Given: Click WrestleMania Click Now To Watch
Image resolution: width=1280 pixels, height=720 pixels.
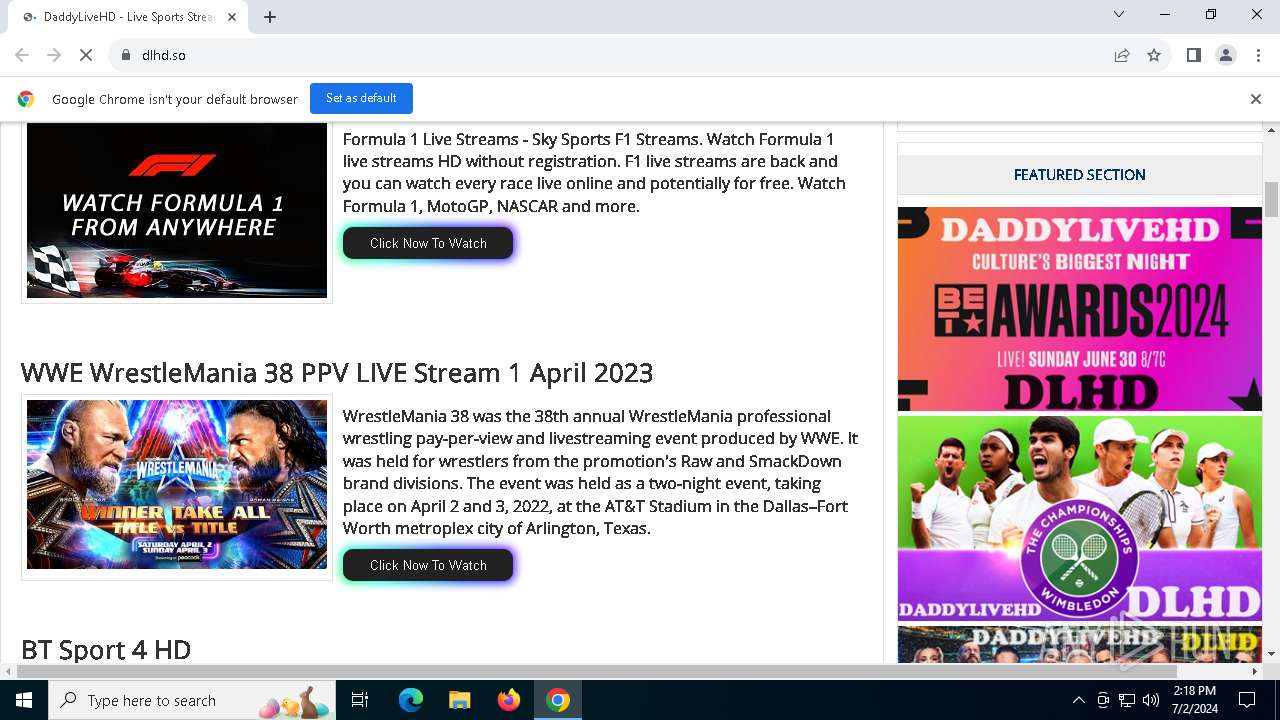Looking at the screenshot, I should [428, 565].
